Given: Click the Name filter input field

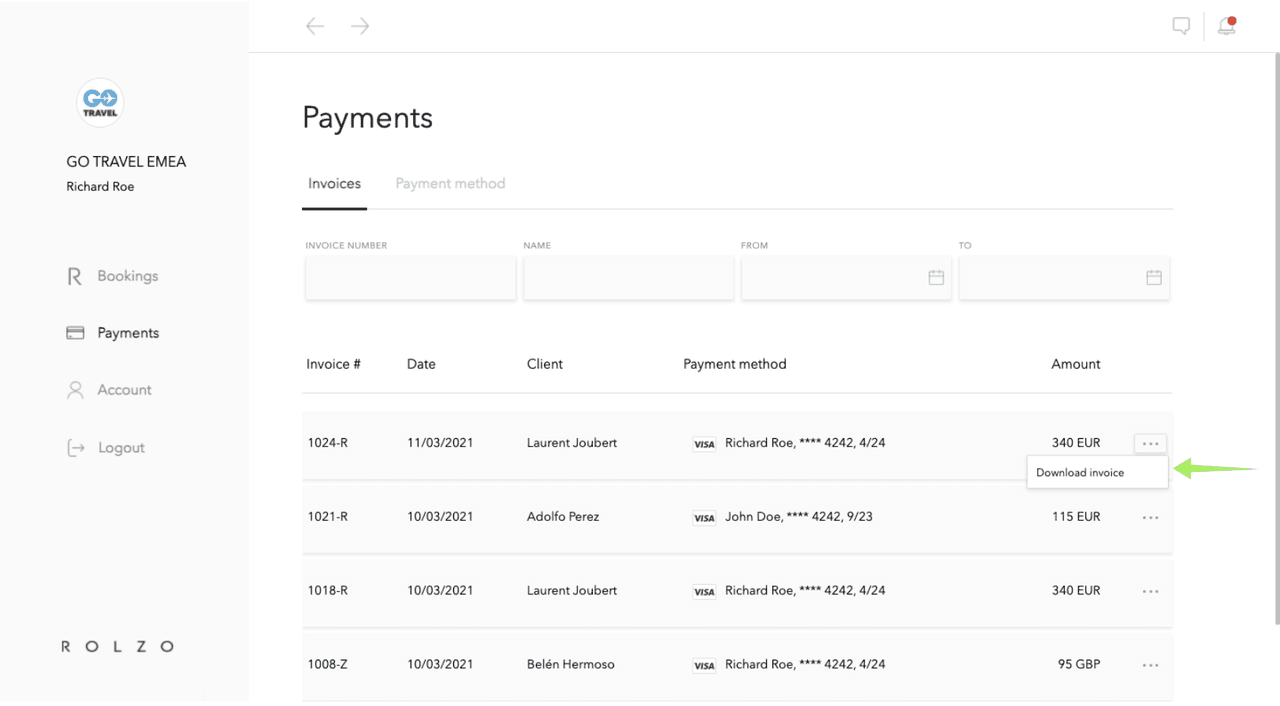Looking at the screenshot, I should 628,278.
